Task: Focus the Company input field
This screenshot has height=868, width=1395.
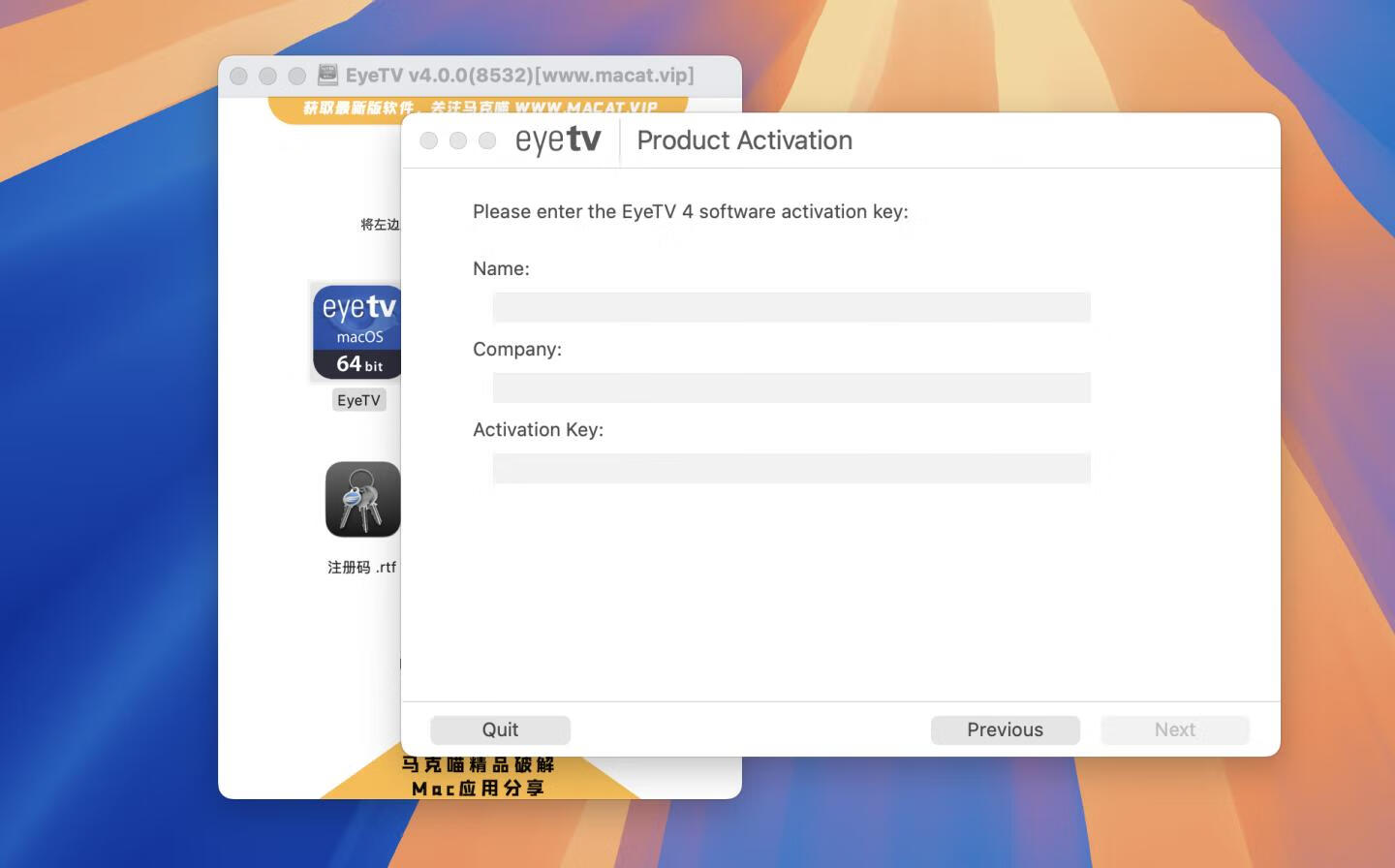Action: pos(791,387)
